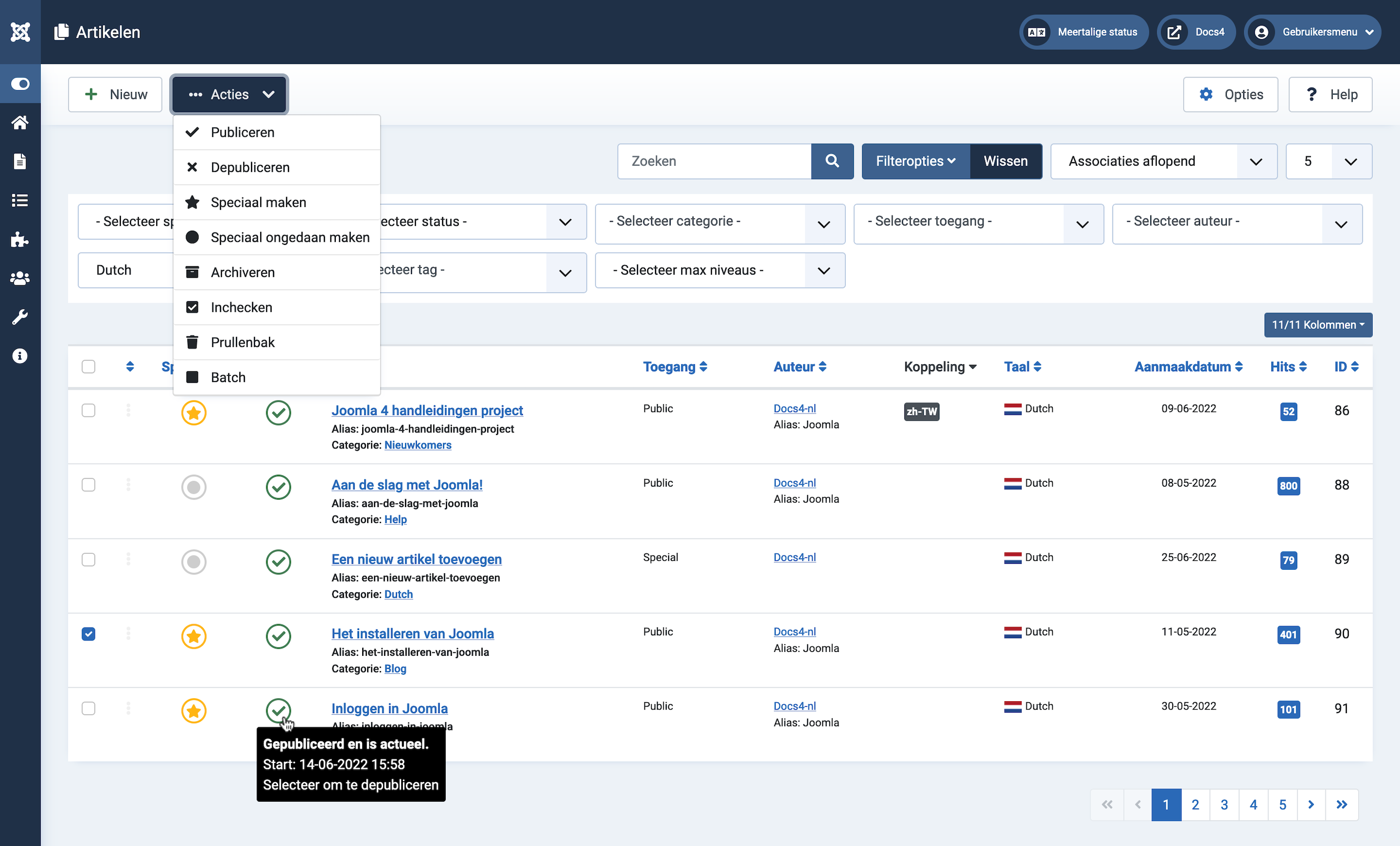Open the Components puzzle sidebar icon

coord(20,239)
